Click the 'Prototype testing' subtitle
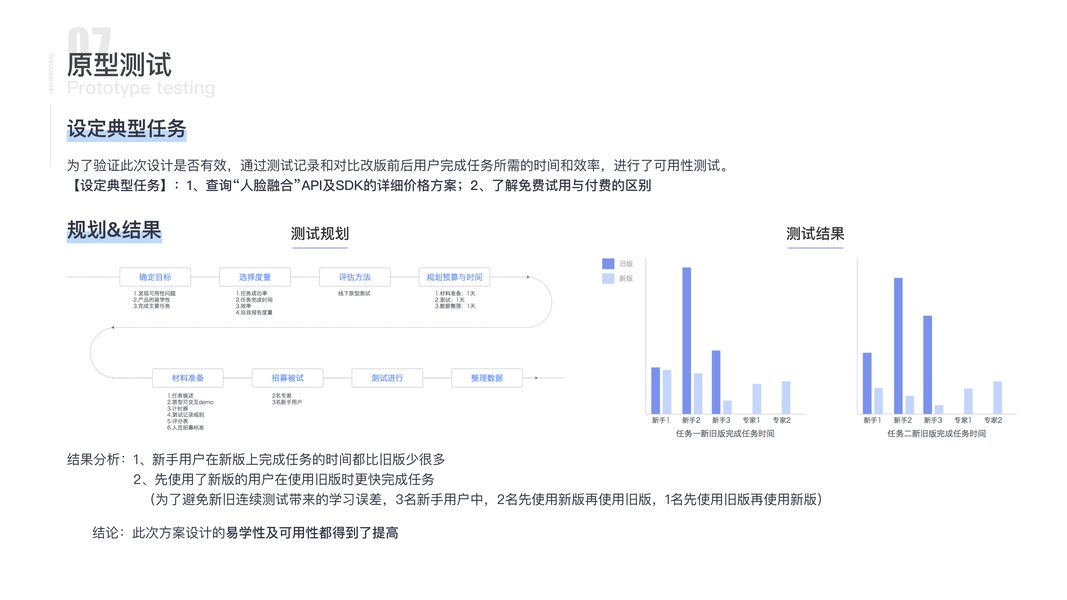 pos(141,88)
